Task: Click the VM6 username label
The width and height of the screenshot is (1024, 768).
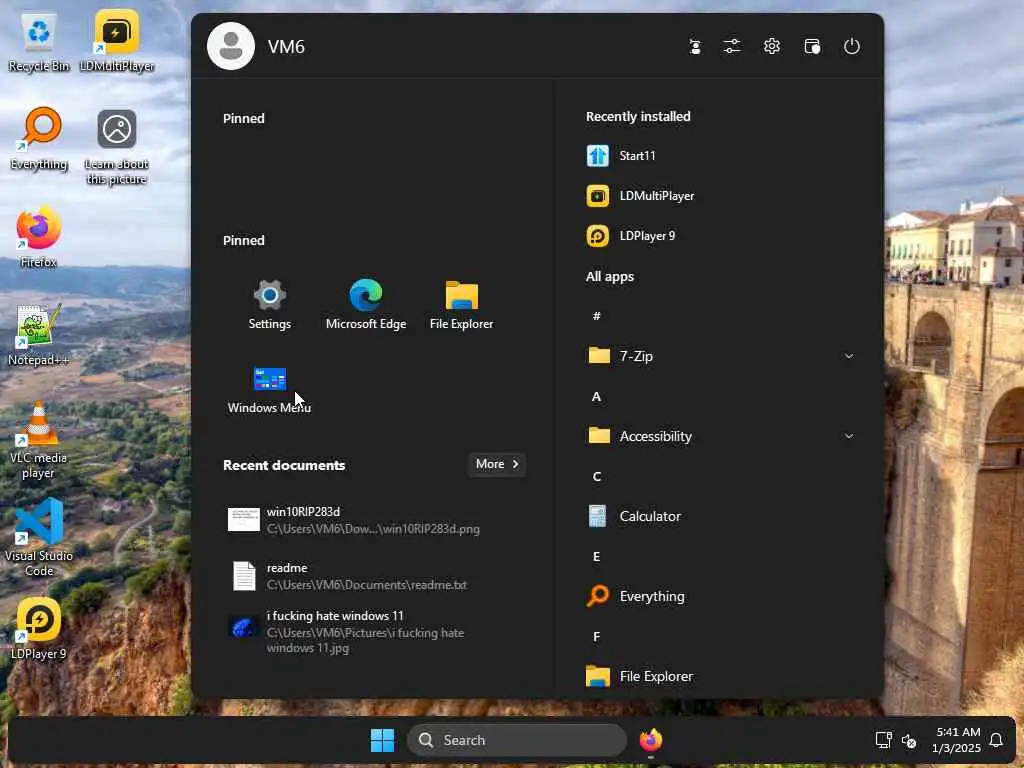Action: click(x=286, y=47)
